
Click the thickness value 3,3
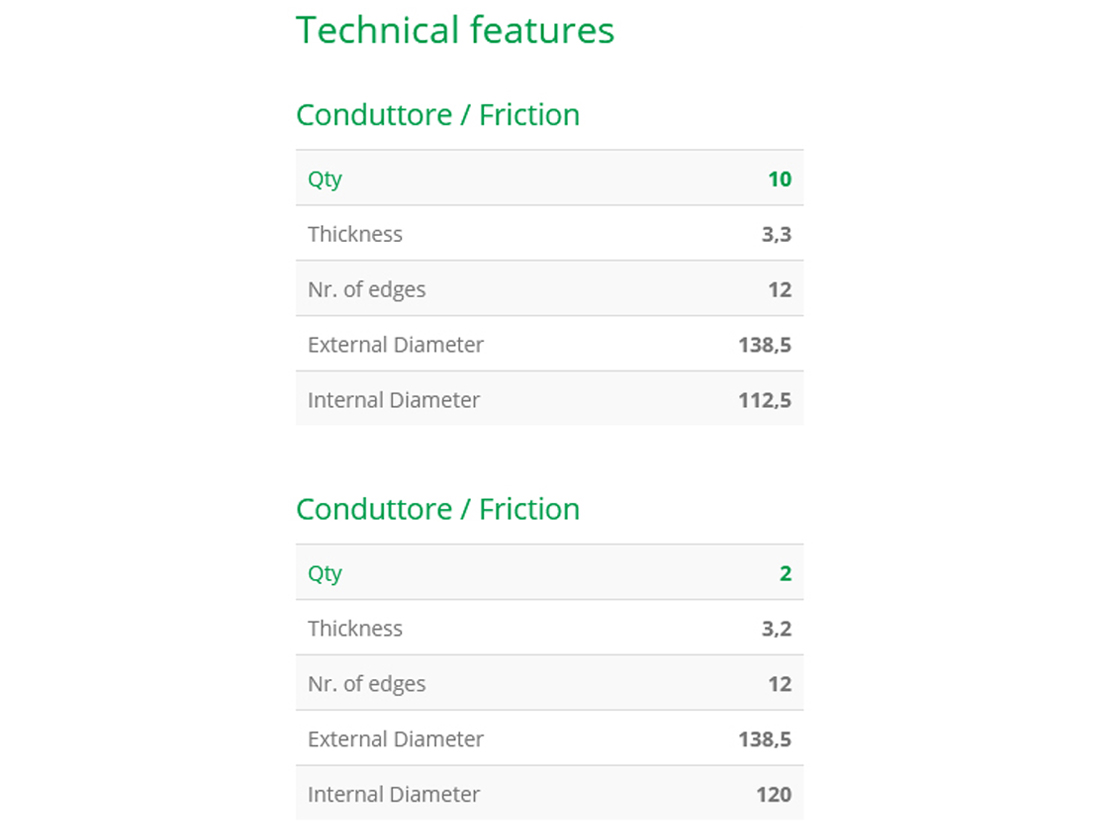776,234
